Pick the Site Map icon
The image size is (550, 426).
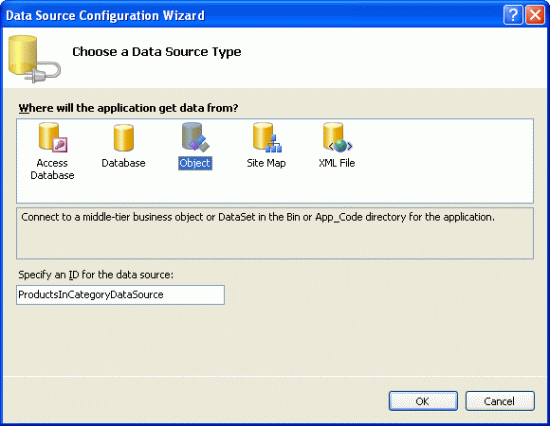click(x=267, y=138)
